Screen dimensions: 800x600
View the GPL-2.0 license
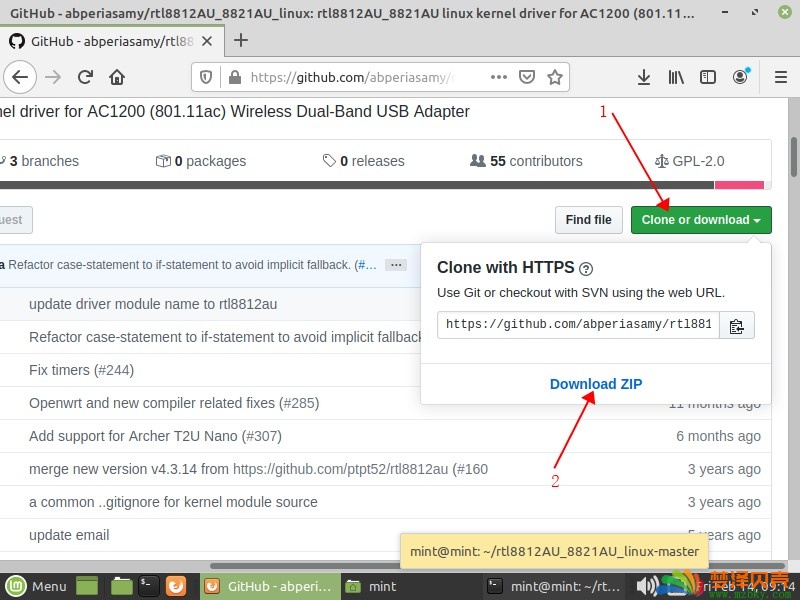coord(690,161)
